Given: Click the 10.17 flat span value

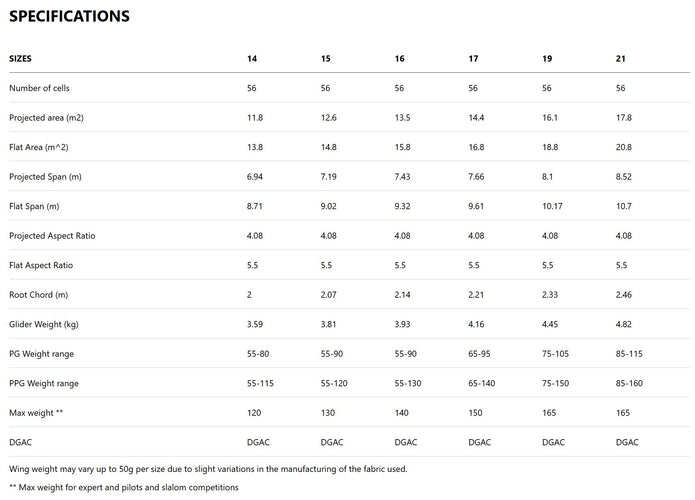Looking at the screenshot, I should tap(553, 206).
